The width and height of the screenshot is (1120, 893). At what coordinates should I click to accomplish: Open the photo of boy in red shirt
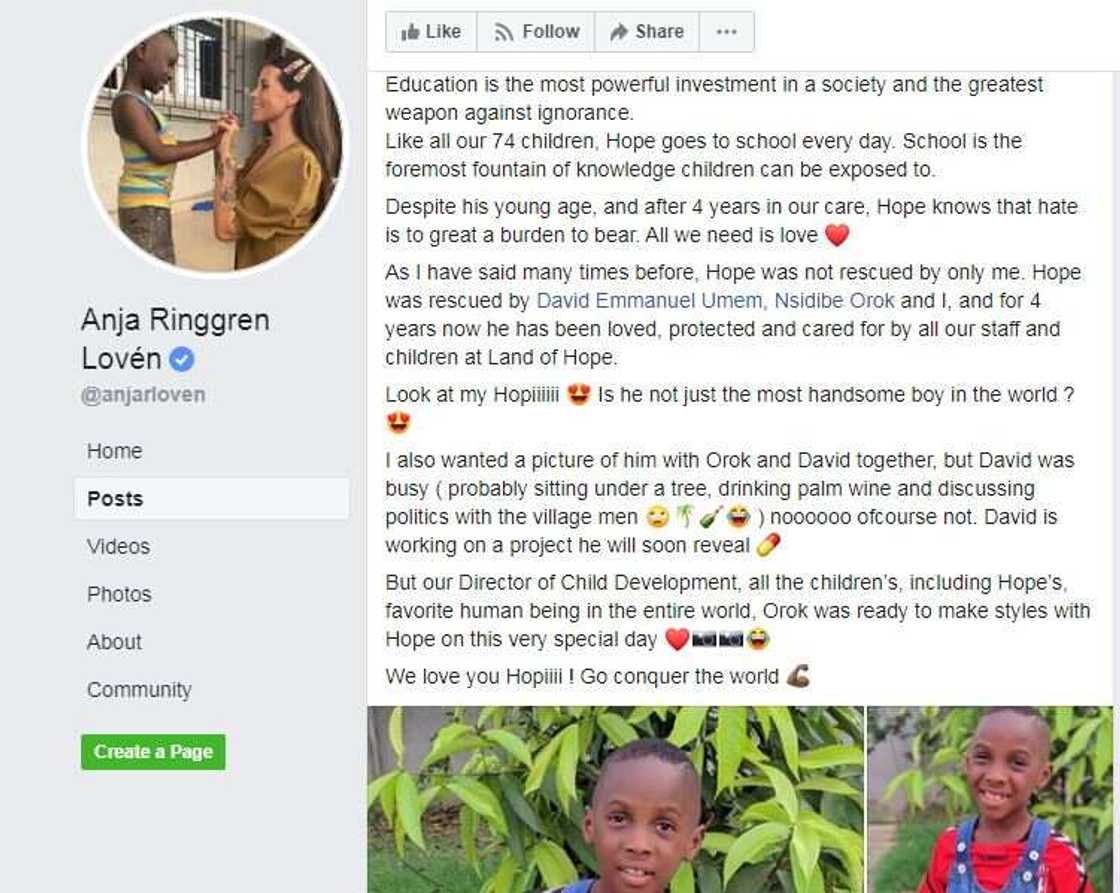[x=990, y=799]
